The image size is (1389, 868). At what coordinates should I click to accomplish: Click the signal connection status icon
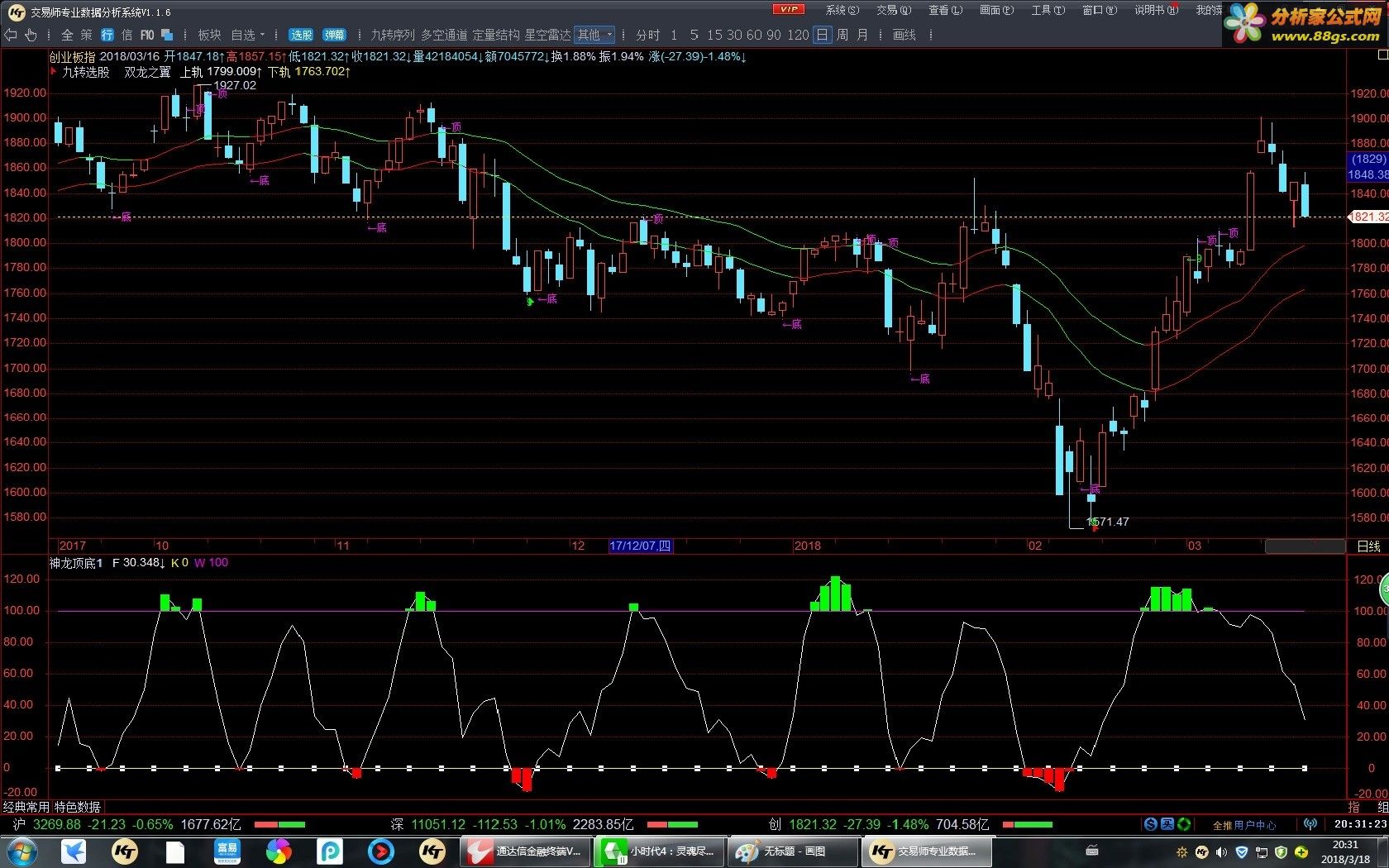(1310, 824)
